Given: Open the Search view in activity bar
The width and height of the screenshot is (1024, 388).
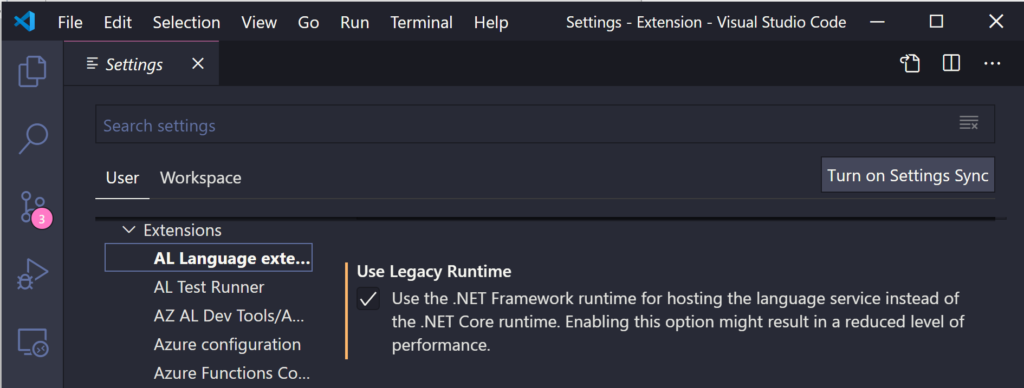Looking at the screenshot, I should (x=33, y=138).
